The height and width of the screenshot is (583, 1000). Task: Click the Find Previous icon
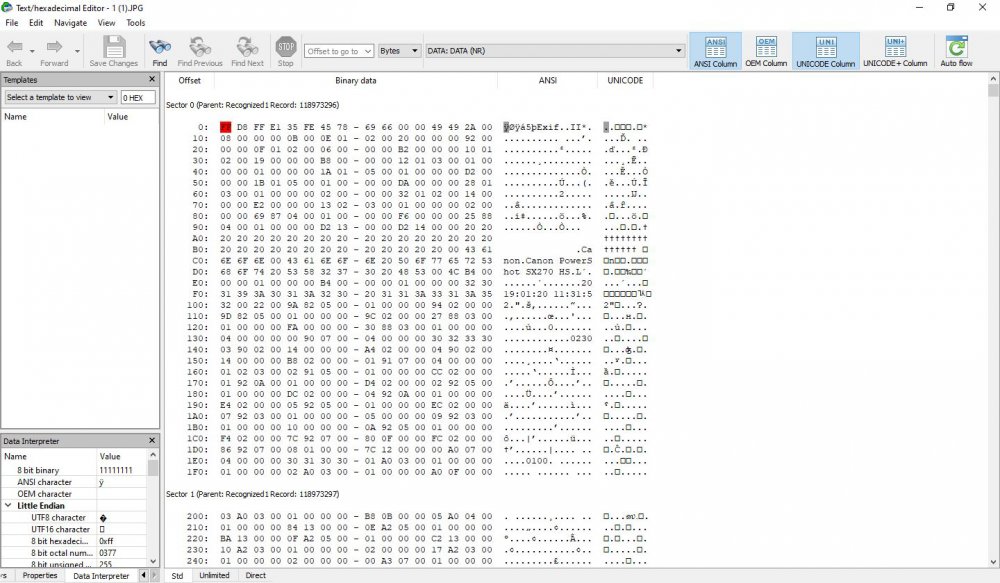click(x=200, y=47)
